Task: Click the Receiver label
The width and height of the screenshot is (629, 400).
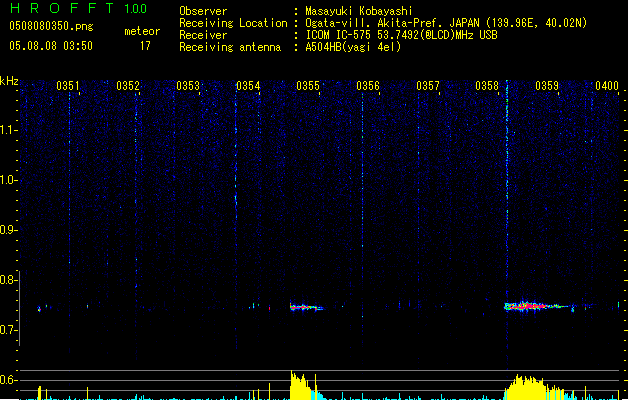Action: (x=203, y=35)
